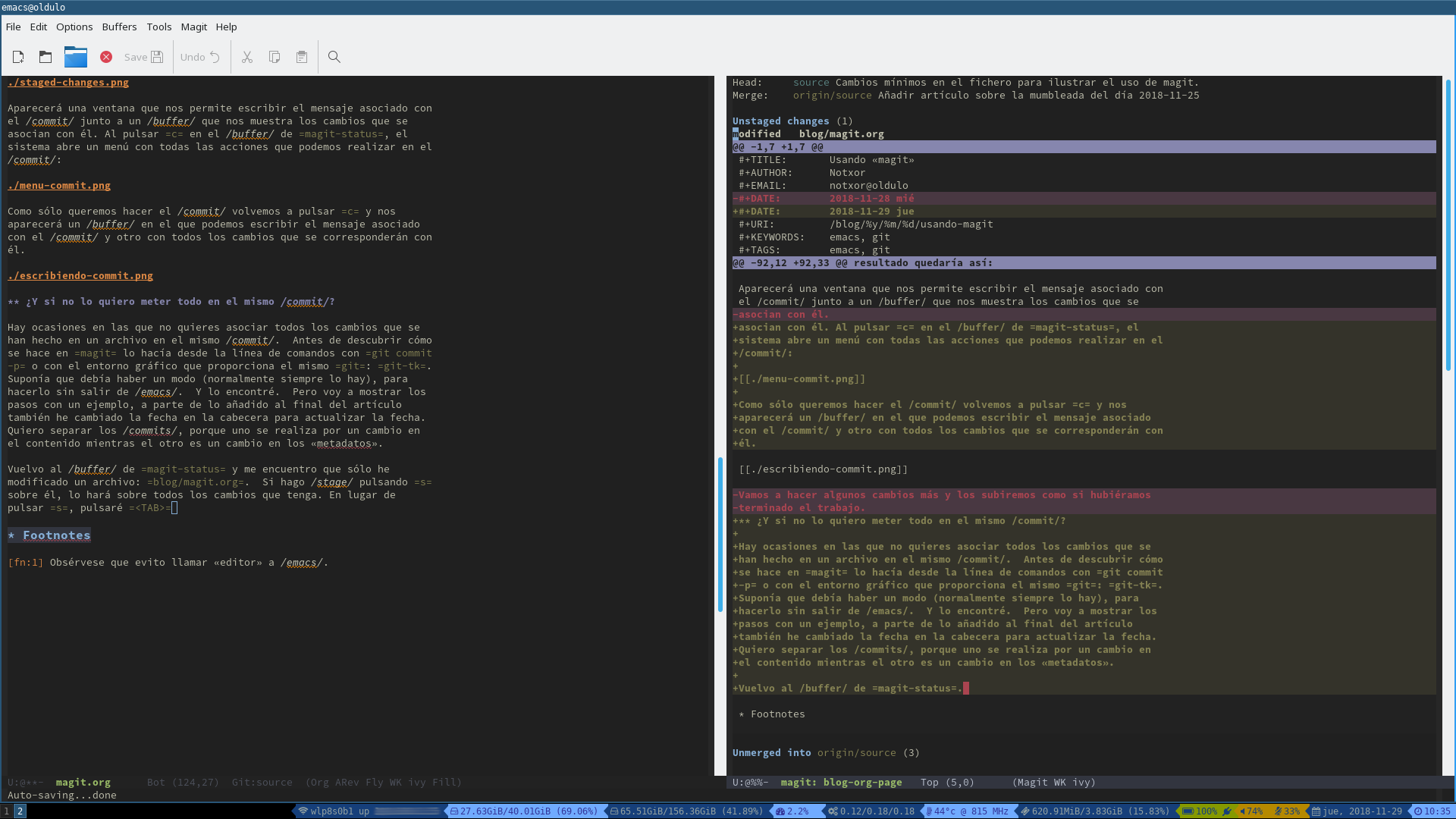This screenshot has height=819, width=1456.
Task: Click the 33% brightness indicator
Action: point(1288,811)
